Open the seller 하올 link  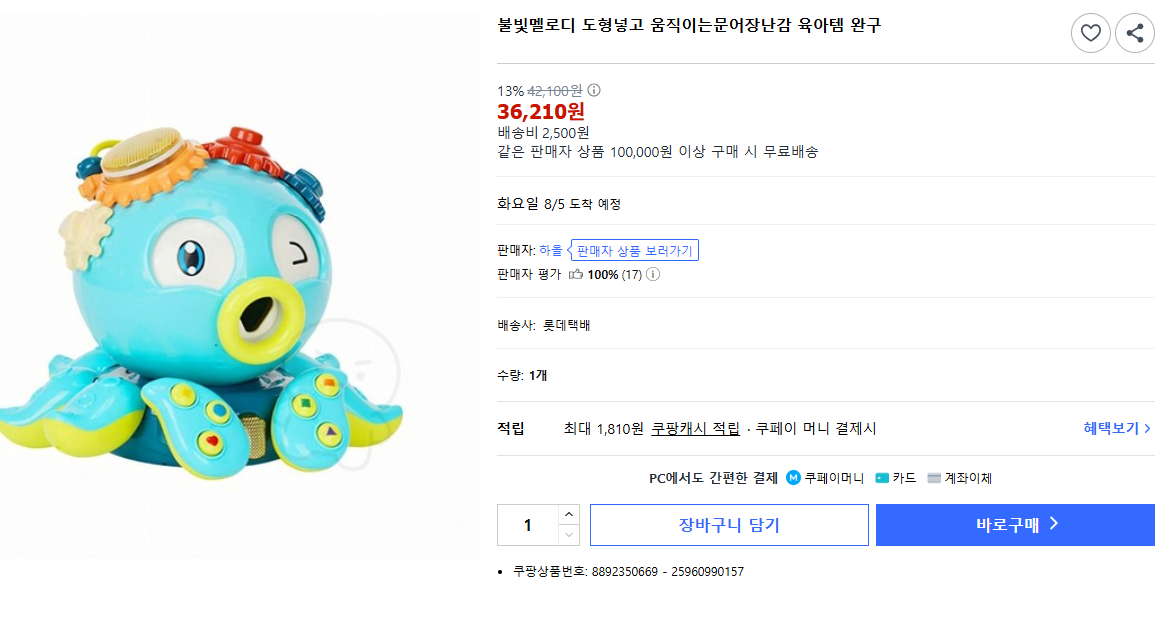(551, 250)
